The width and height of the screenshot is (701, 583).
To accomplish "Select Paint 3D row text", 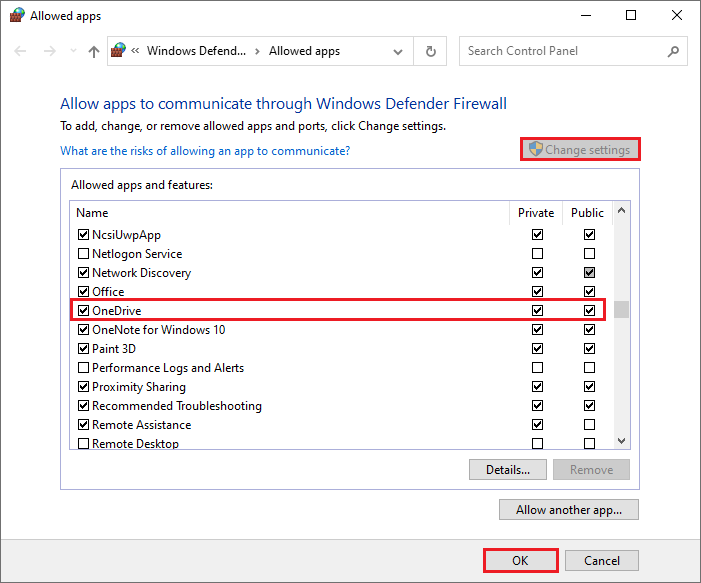I will click(114, 349).
